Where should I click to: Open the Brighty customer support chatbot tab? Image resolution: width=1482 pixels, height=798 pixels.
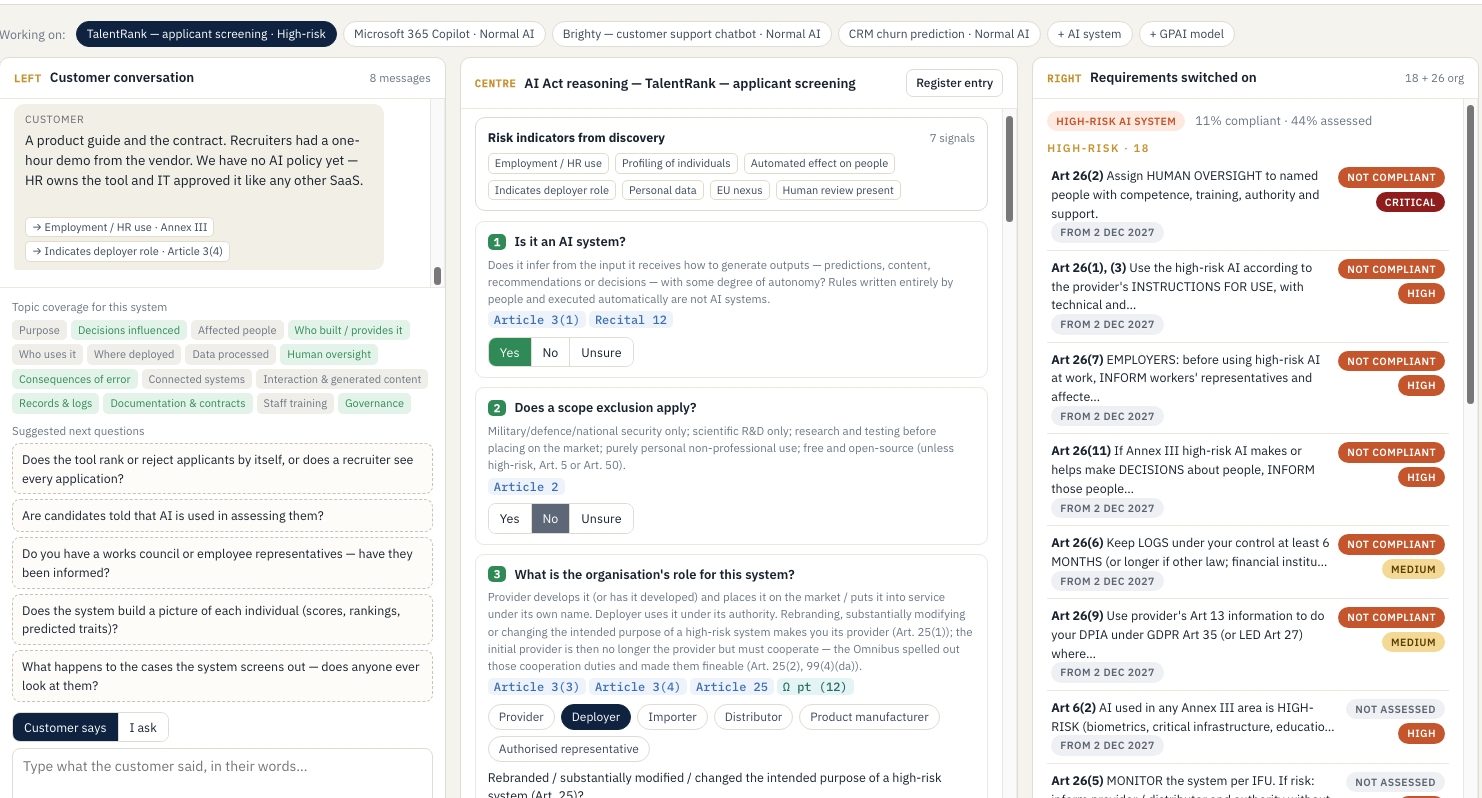pyautogui.click(x=692, y=34)
